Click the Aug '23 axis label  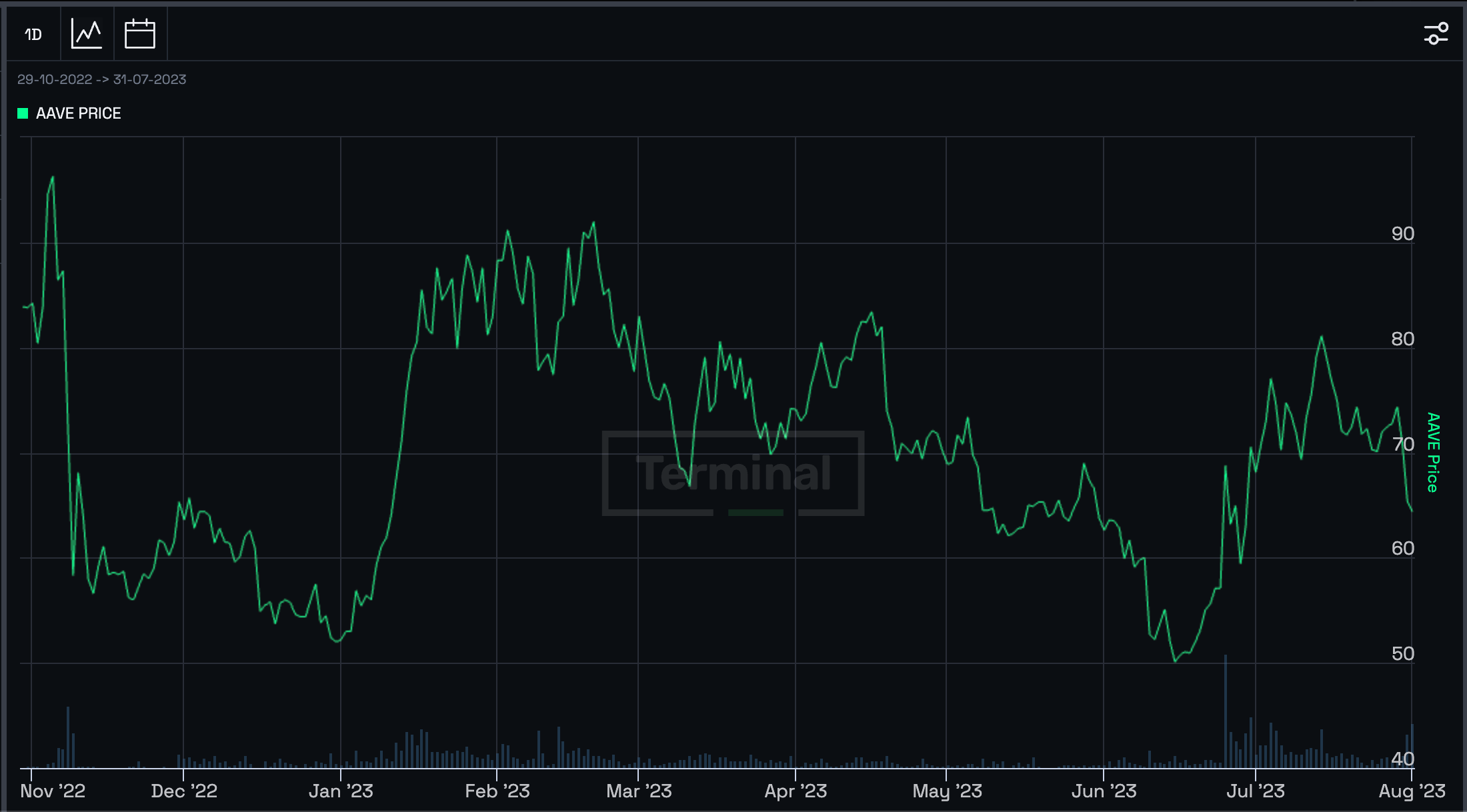click(1412, 791)
